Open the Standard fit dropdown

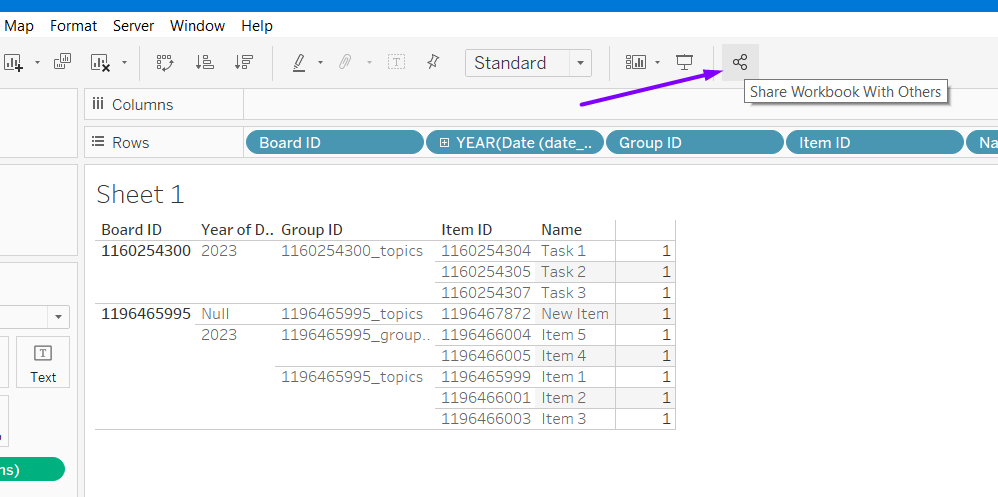(581, 63)
